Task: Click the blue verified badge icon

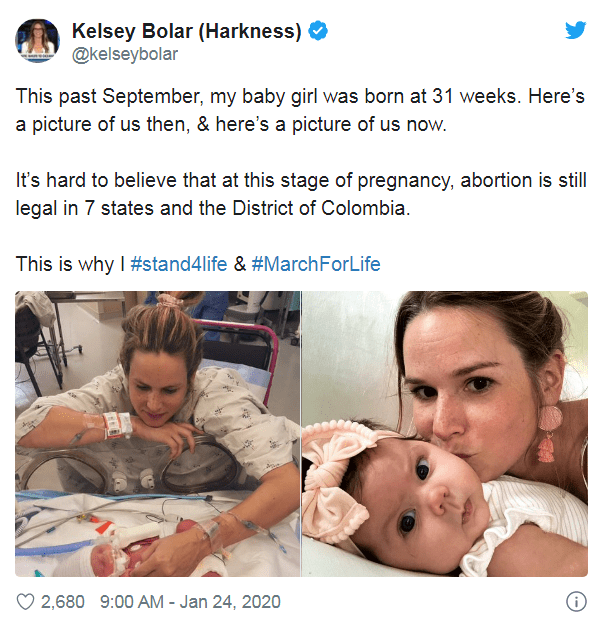Action: pyautogui.click(x=318, y=31)
